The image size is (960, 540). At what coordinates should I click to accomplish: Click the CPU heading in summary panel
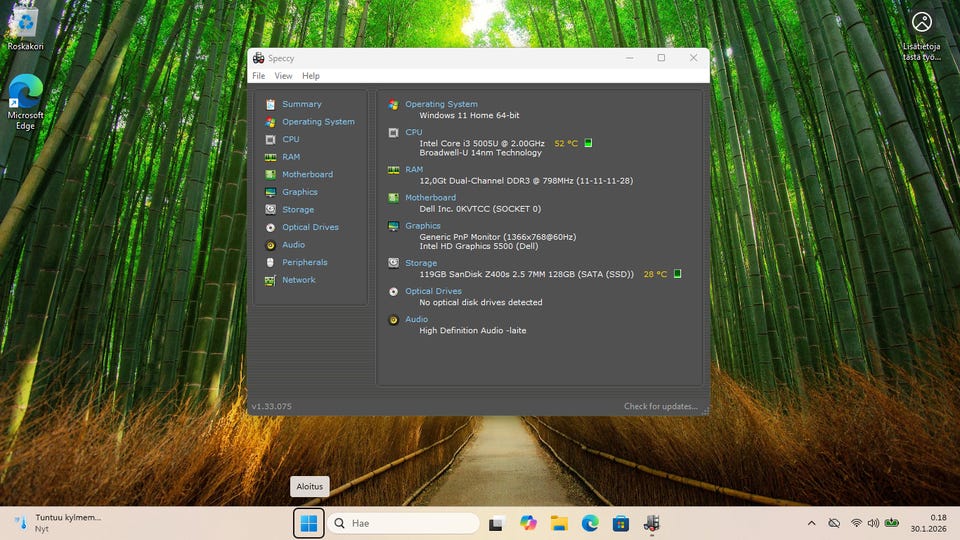[x=413, y=132]
